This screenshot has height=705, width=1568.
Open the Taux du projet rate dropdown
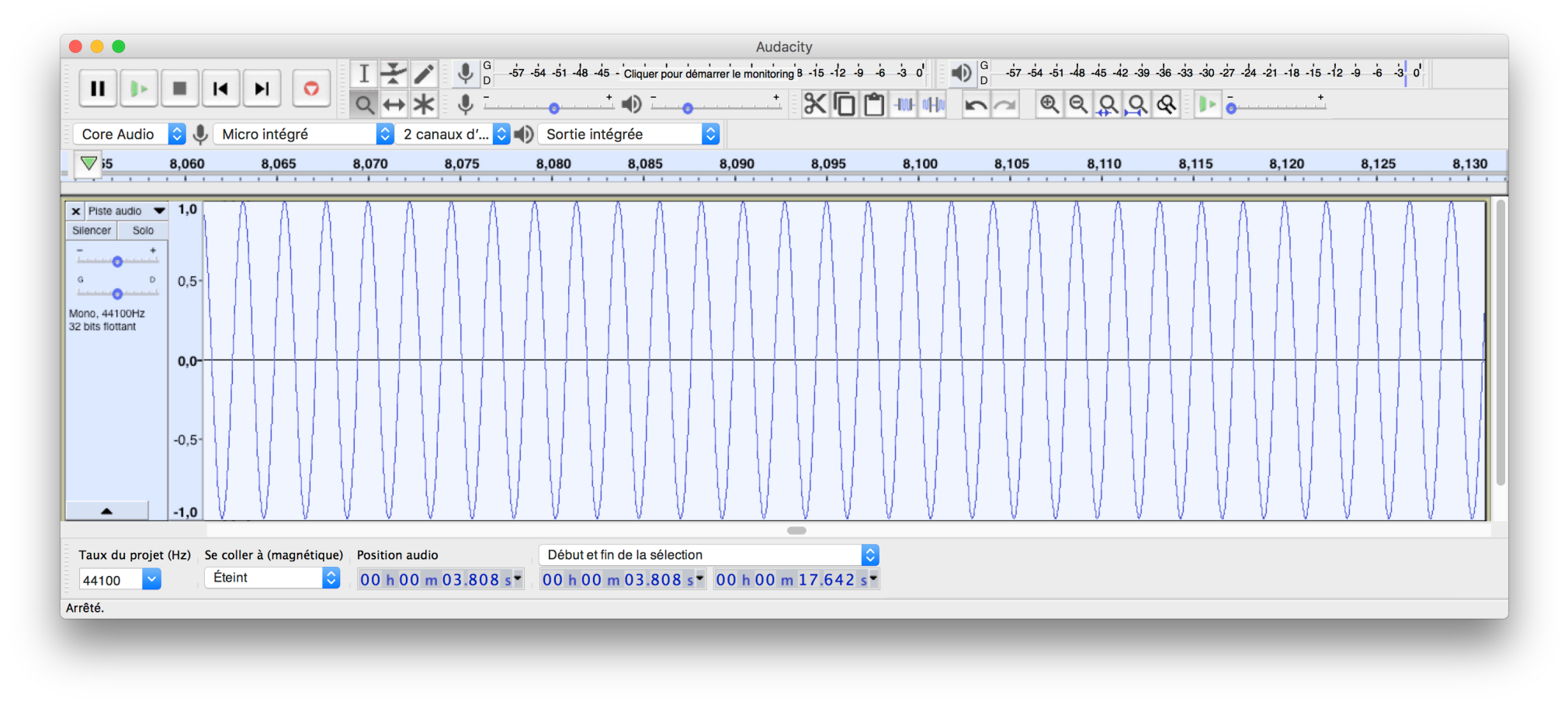[x=151, y=579]
